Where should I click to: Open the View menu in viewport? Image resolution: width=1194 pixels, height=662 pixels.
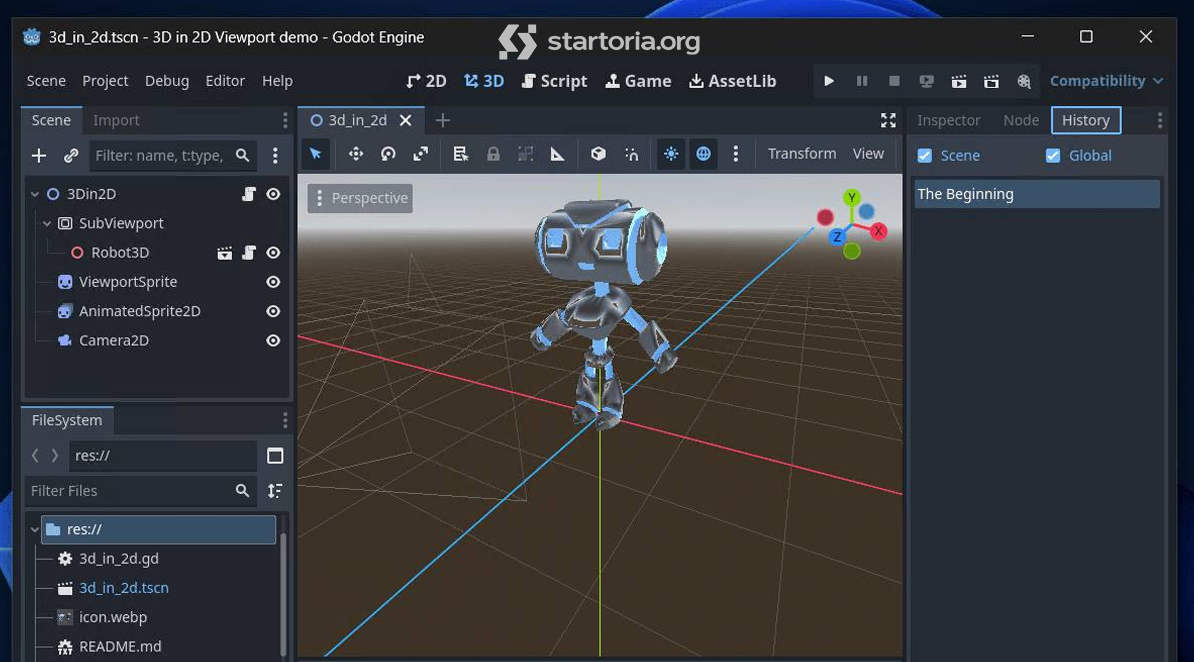[868, 154]
